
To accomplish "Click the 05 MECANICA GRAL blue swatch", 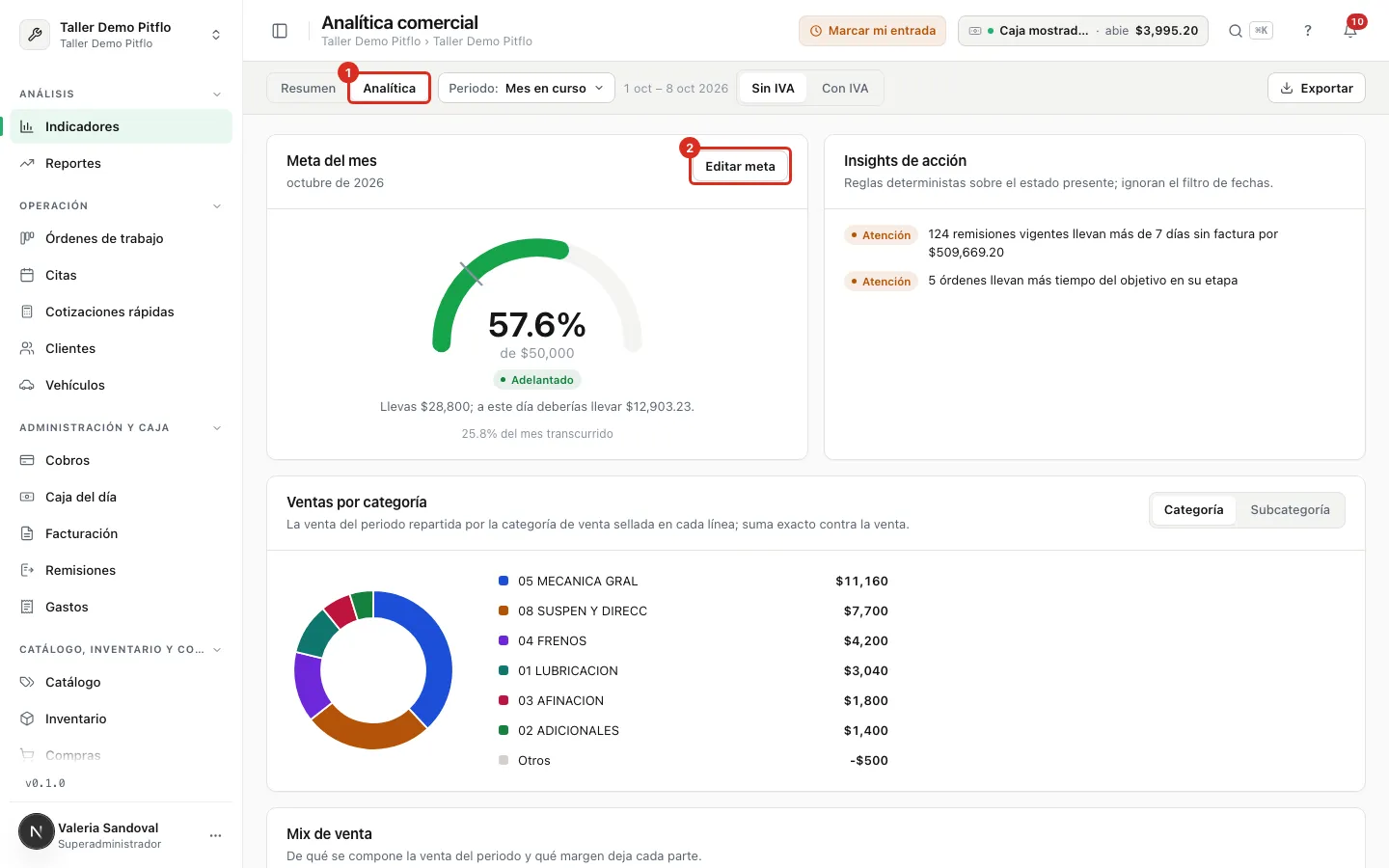I will pos(504,581).
